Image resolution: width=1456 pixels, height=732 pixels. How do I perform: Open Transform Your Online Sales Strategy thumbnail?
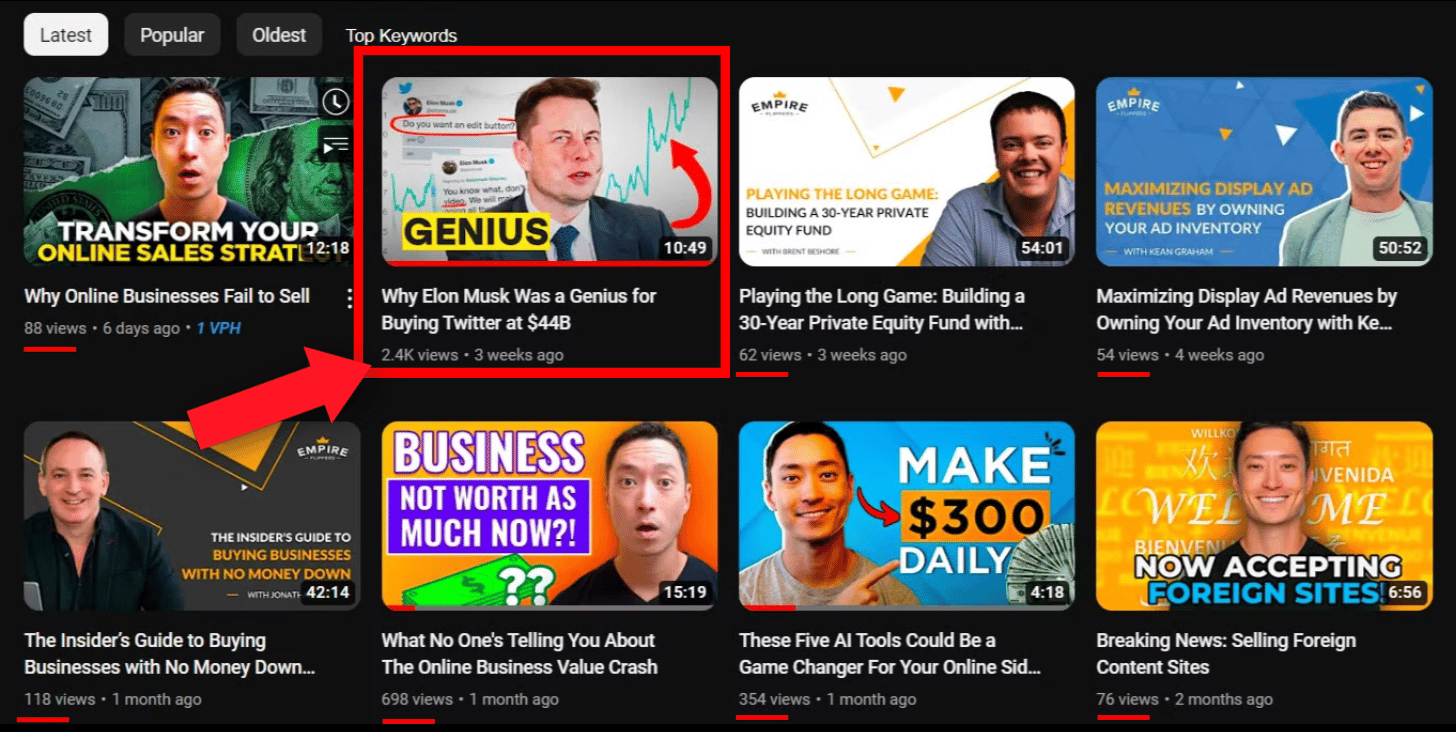[189, 172]
